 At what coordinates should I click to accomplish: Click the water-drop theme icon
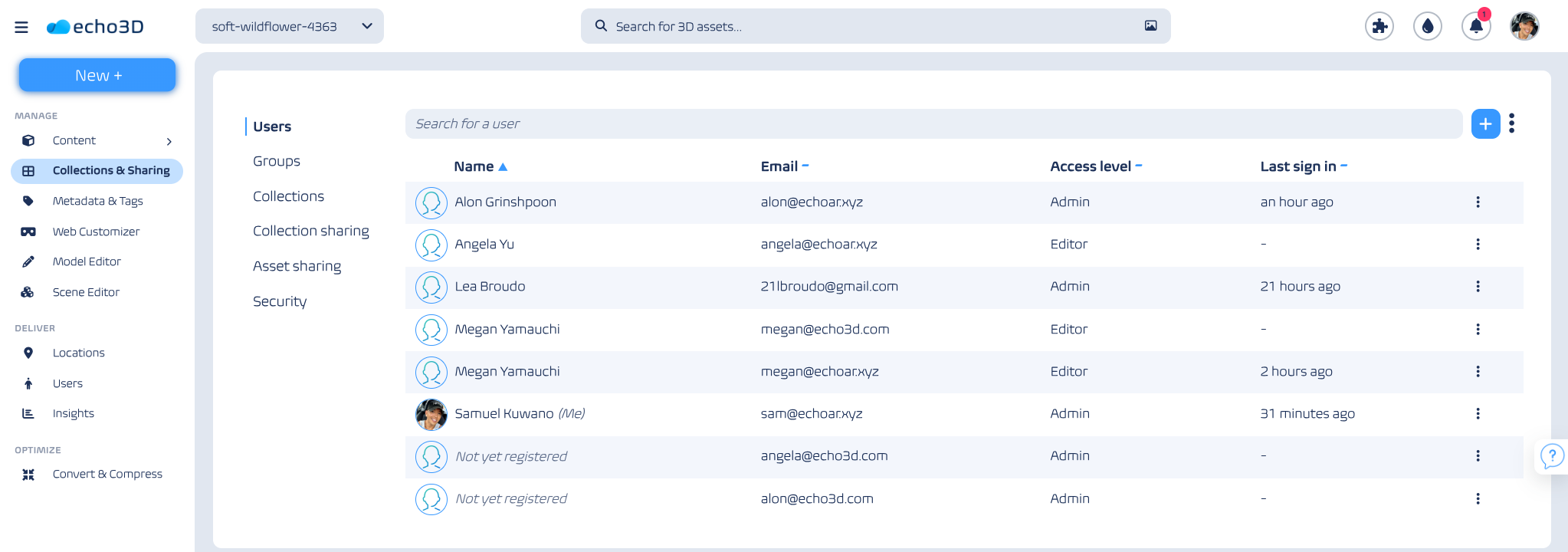coord(1428,26)
